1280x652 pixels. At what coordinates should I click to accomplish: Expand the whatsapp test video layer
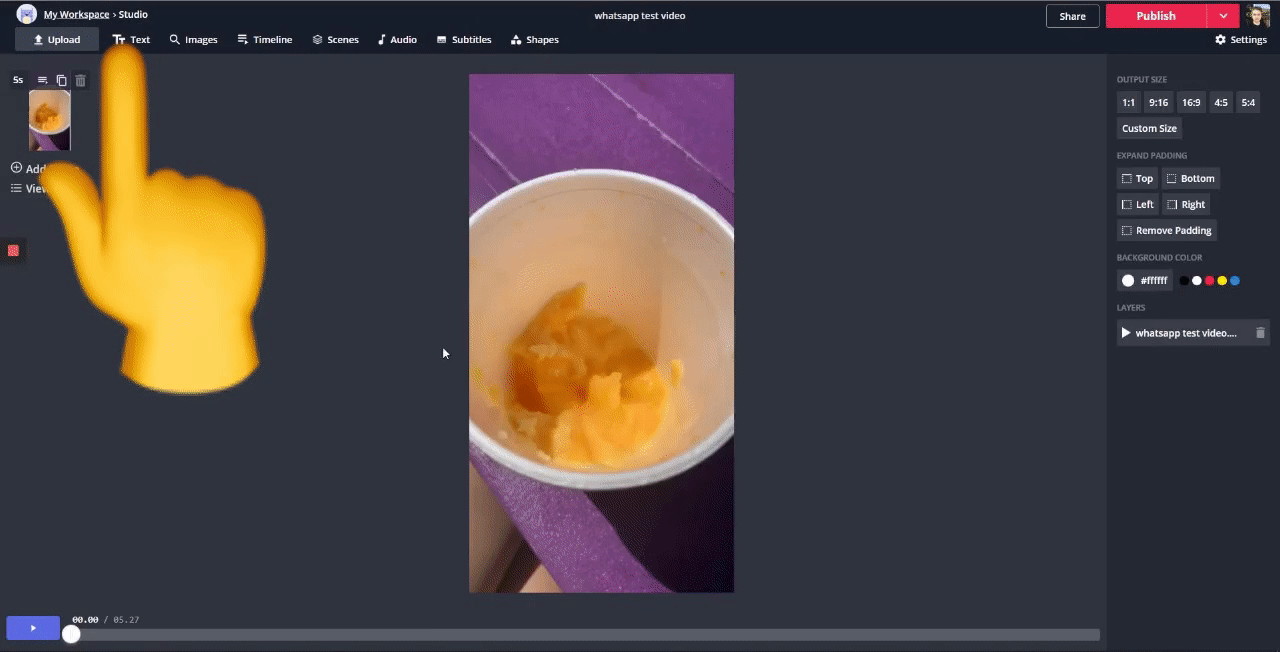pos(1126,333)
